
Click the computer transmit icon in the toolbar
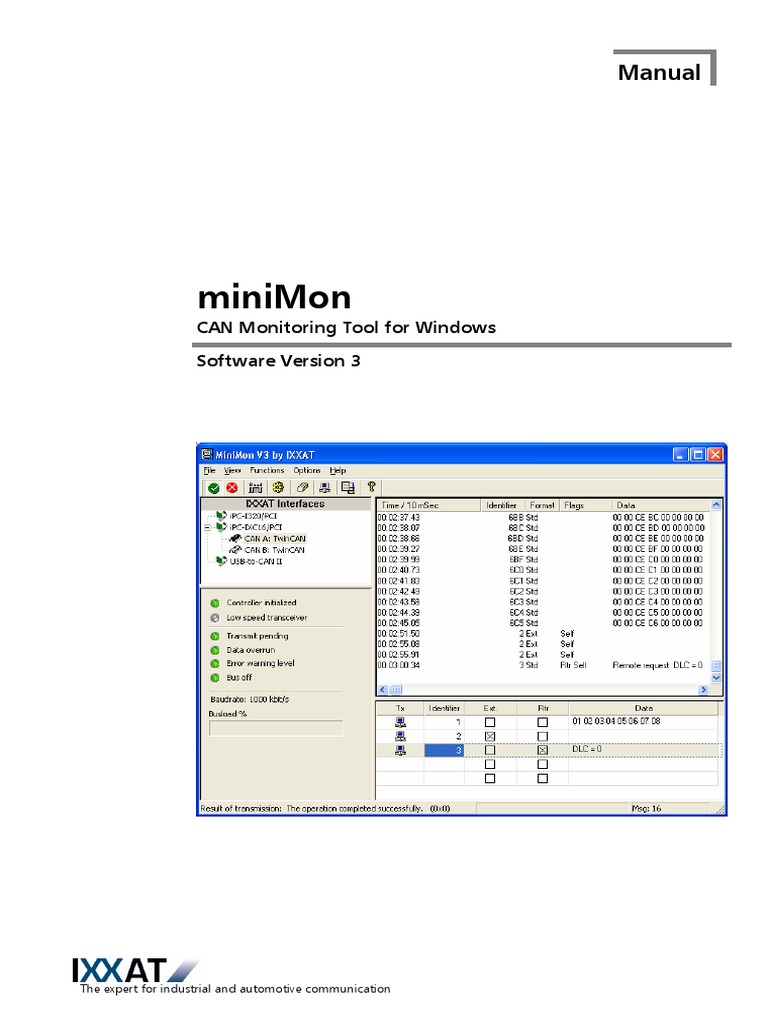[325, 488]
